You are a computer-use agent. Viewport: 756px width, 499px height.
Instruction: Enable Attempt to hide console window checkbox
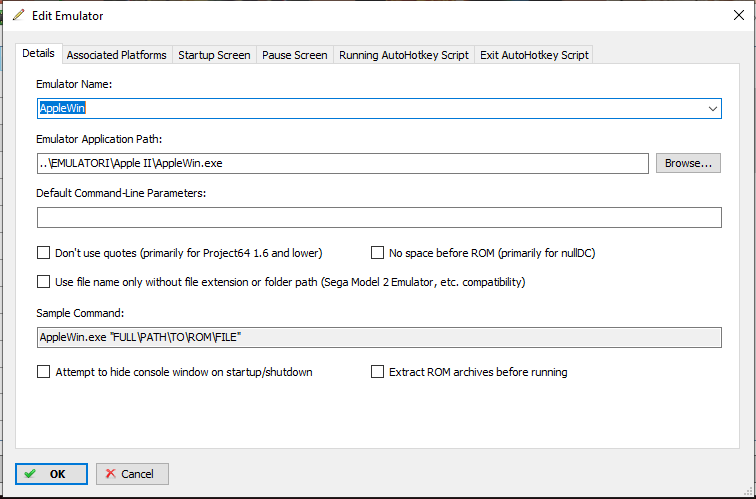[x=43, y=372]
